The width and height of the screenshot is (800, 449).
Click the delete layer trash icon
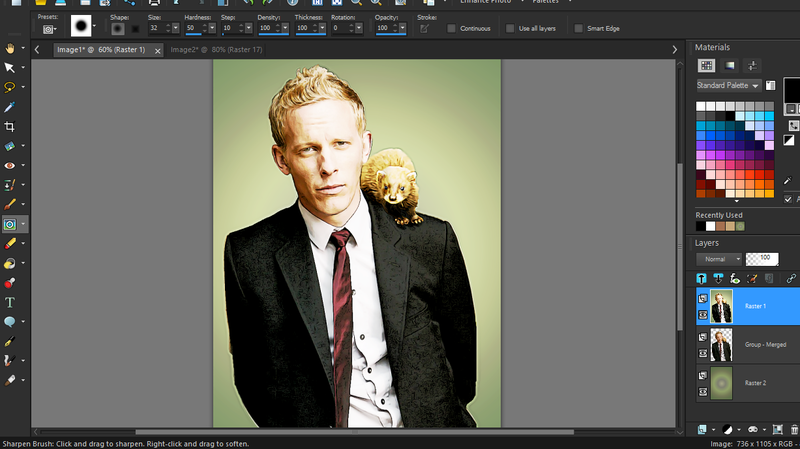794,430
